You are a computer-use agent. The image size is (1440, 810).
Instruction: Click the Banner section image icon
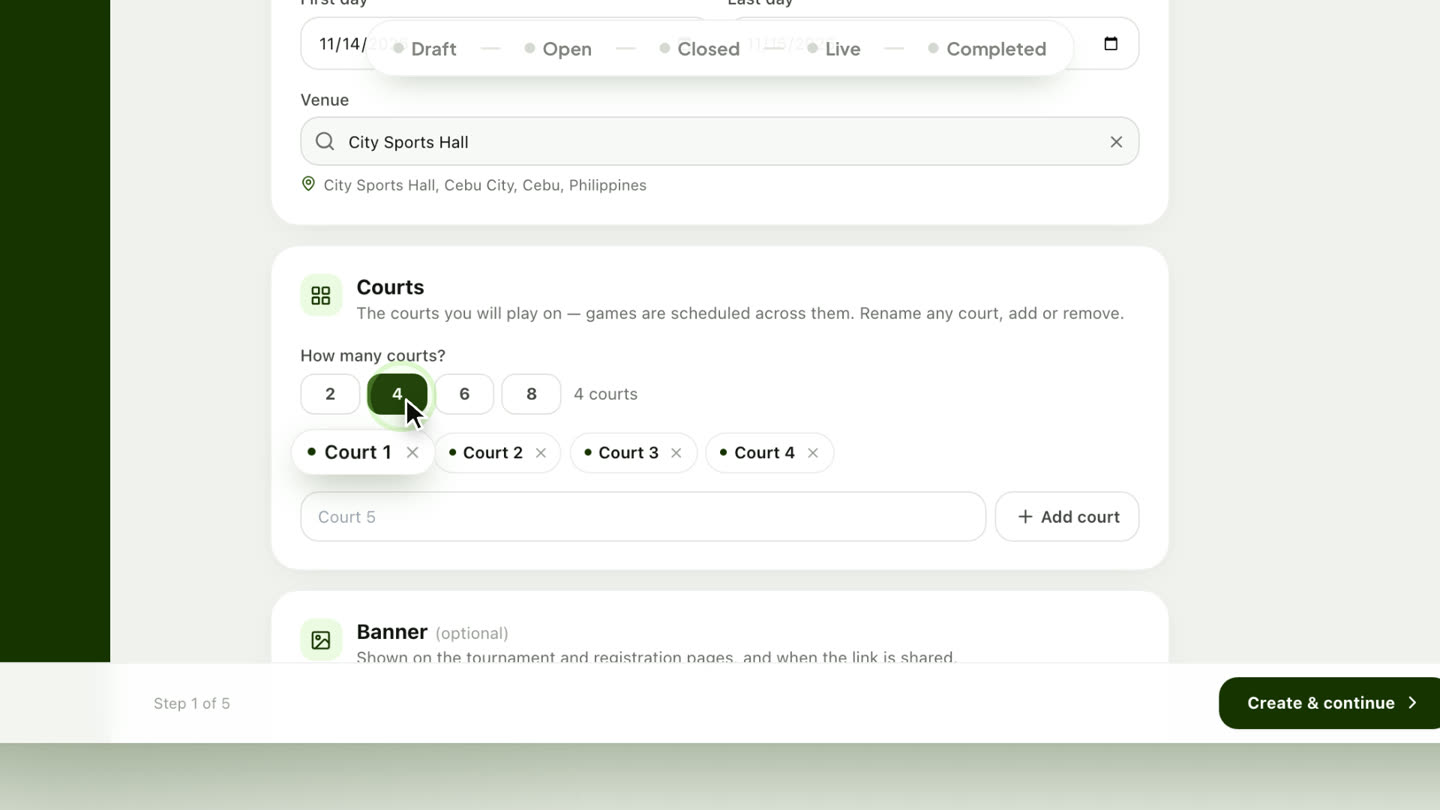tap(321, 640)
